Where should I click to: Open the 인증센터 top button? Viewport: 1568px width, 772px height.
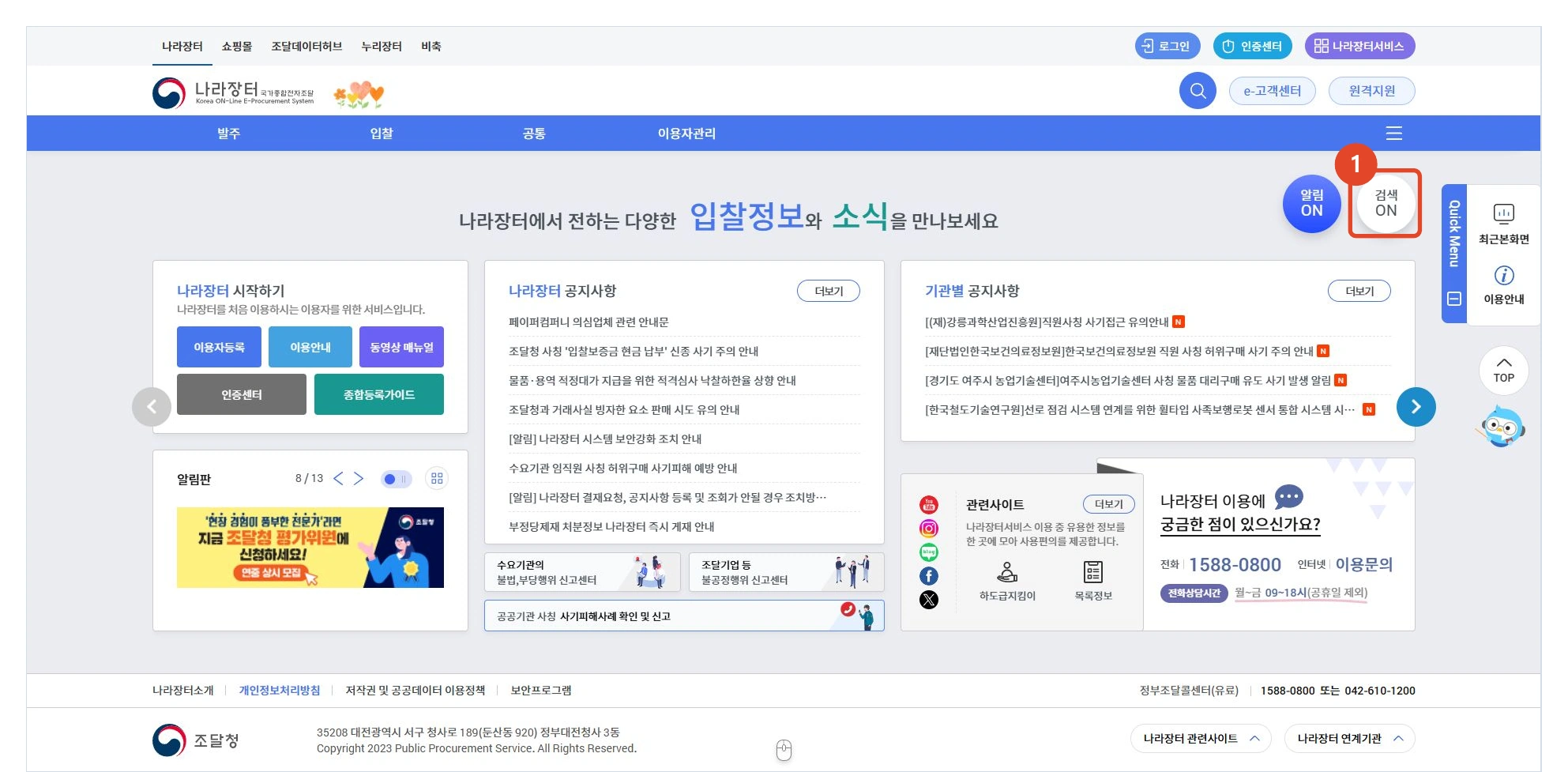1253,46
